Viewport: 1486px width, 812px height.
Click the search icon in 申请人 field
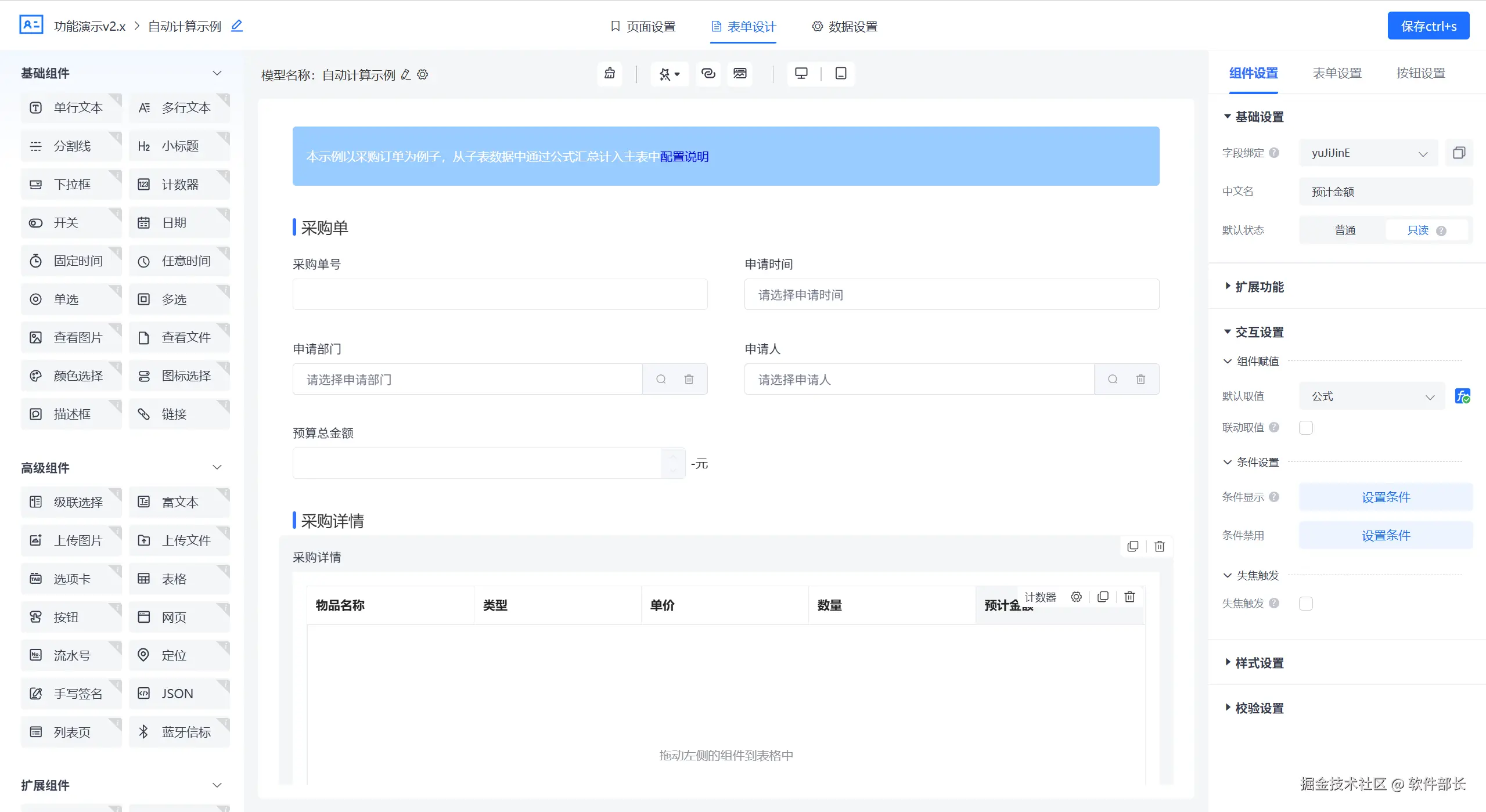tap(1112, 380)
